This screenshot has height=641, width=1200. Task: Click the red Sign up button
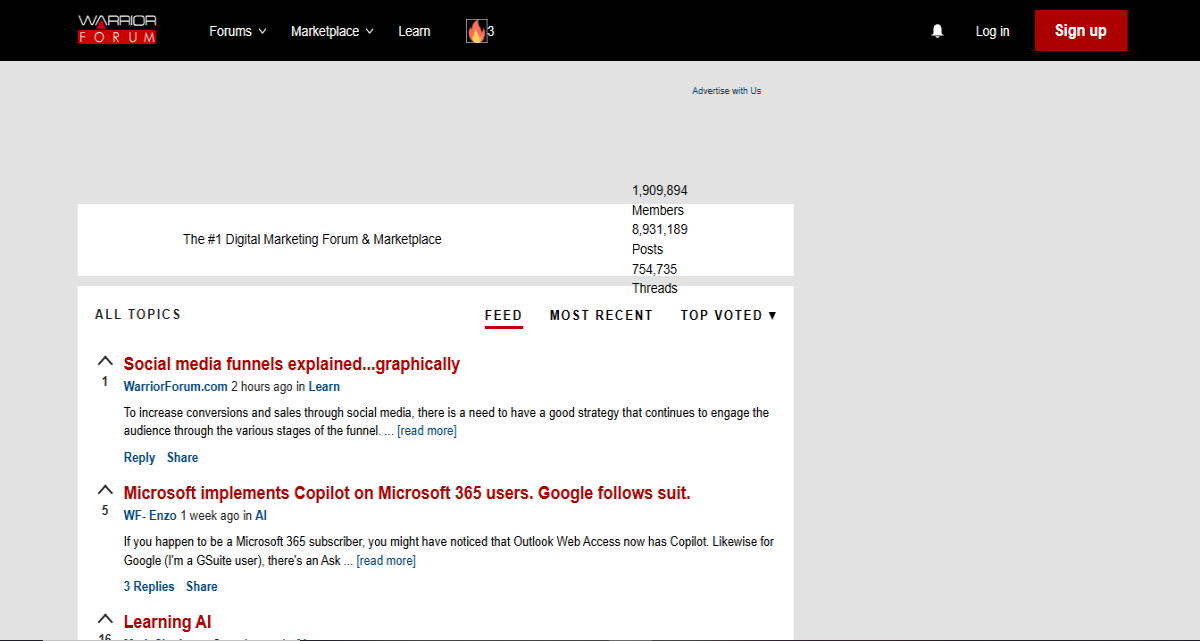tap(1081, 31)
